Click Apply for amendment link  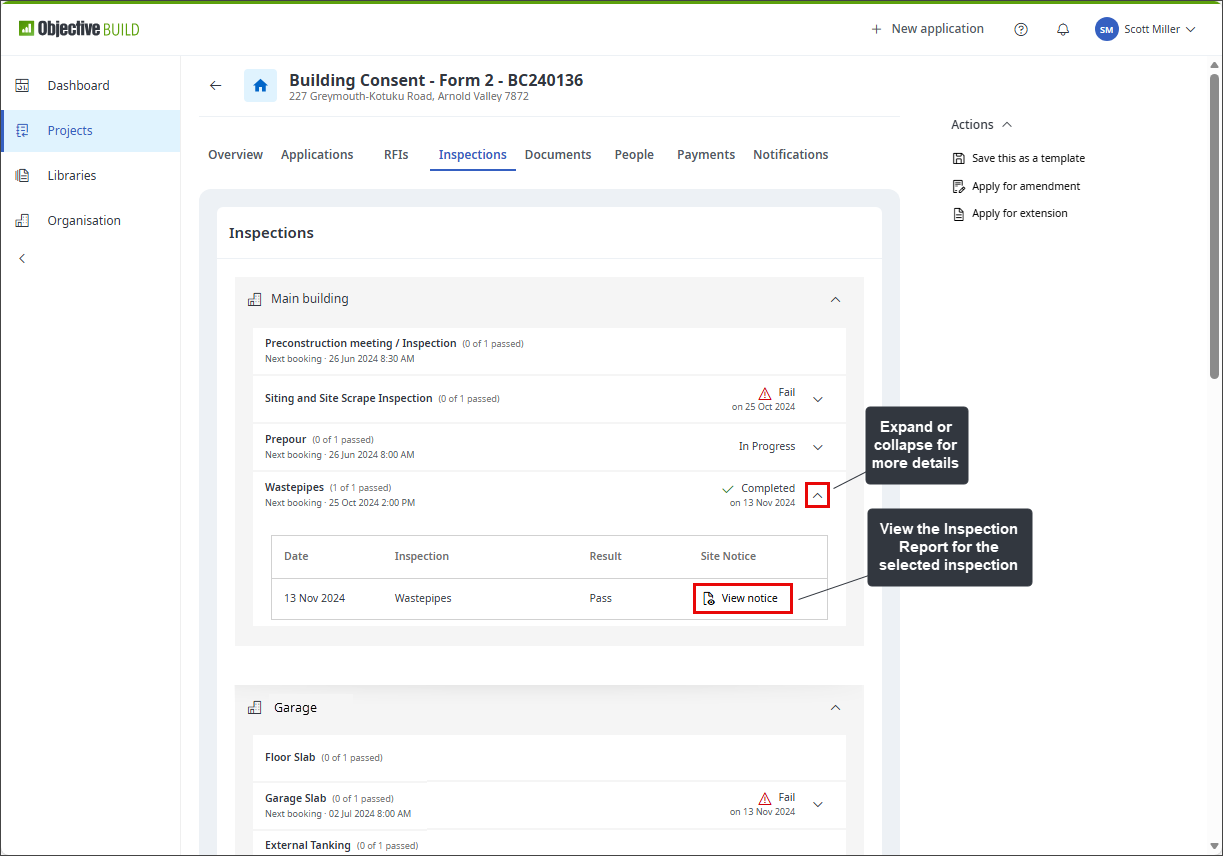click(1026, 186)
